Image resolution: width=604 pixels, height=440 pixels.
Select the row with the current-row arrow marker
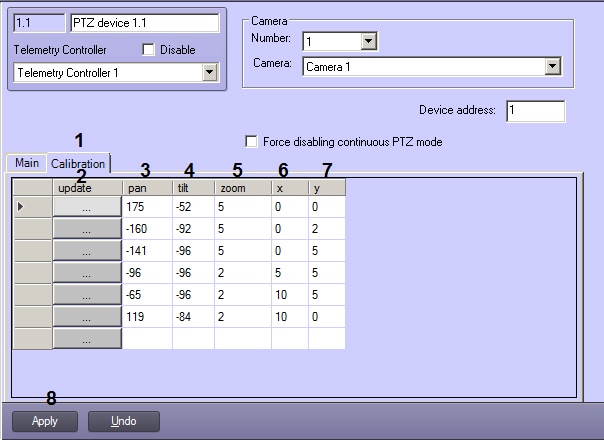pos(32,207)
